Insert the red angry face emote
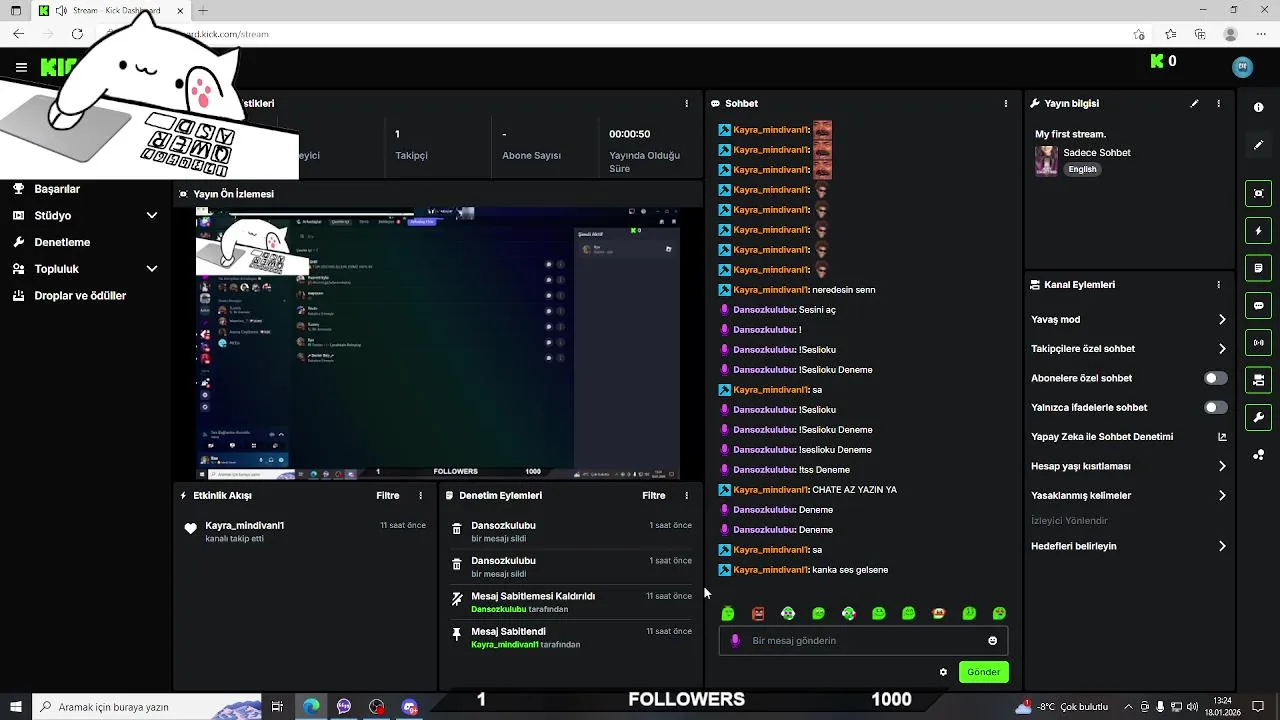 click(758, 613)
